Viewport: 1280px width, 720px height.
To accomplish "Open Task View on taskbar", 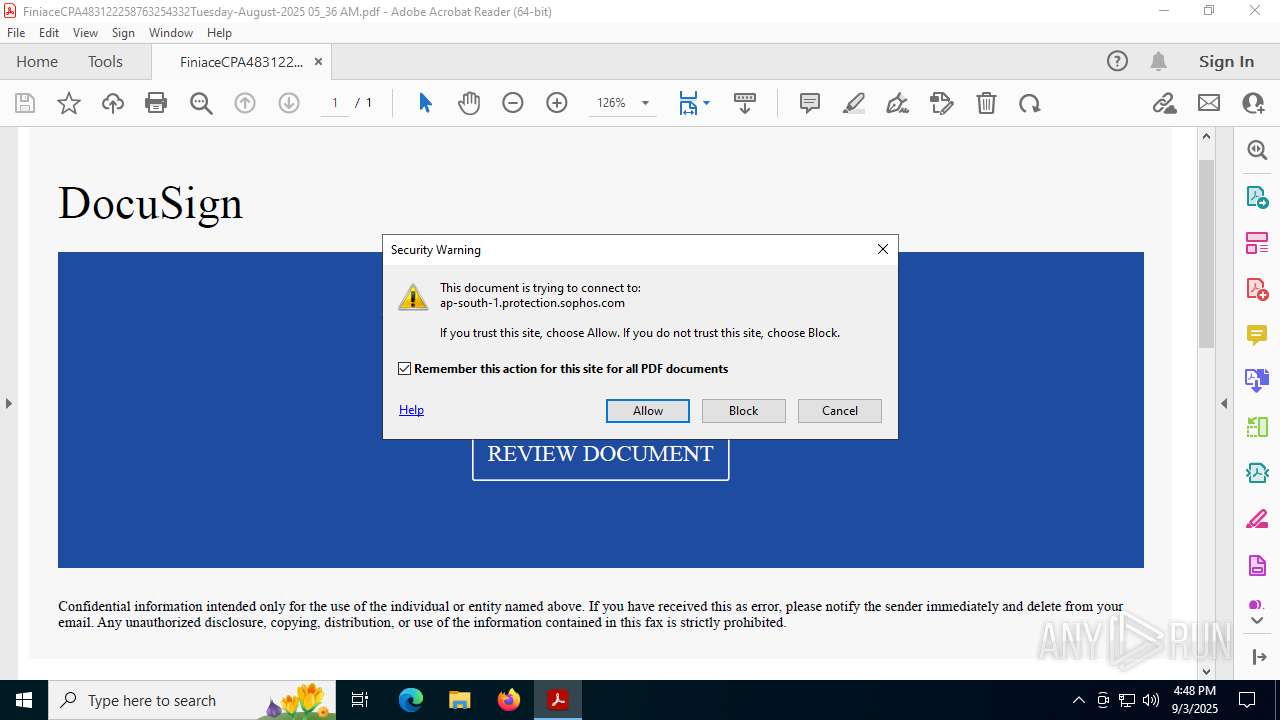I will [361, 700].
